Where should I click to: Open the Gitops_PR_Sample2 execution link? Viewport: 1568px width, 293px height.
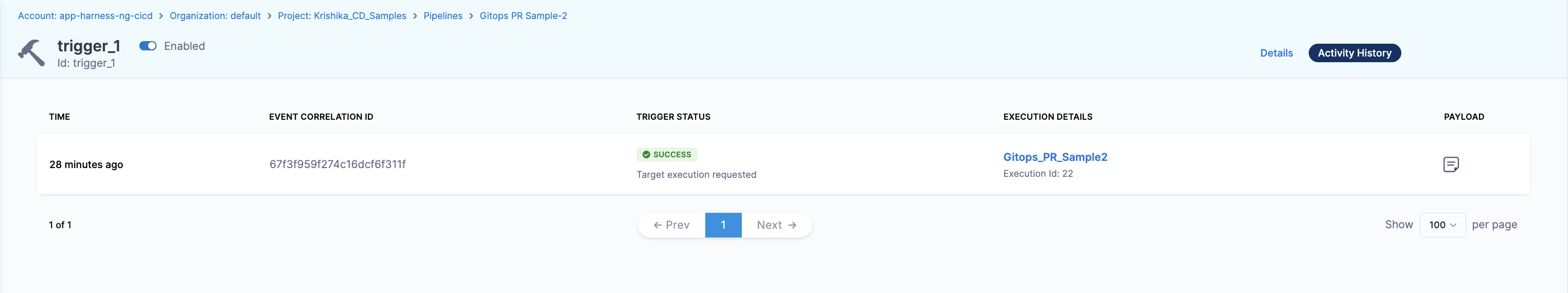[1055, 157]
